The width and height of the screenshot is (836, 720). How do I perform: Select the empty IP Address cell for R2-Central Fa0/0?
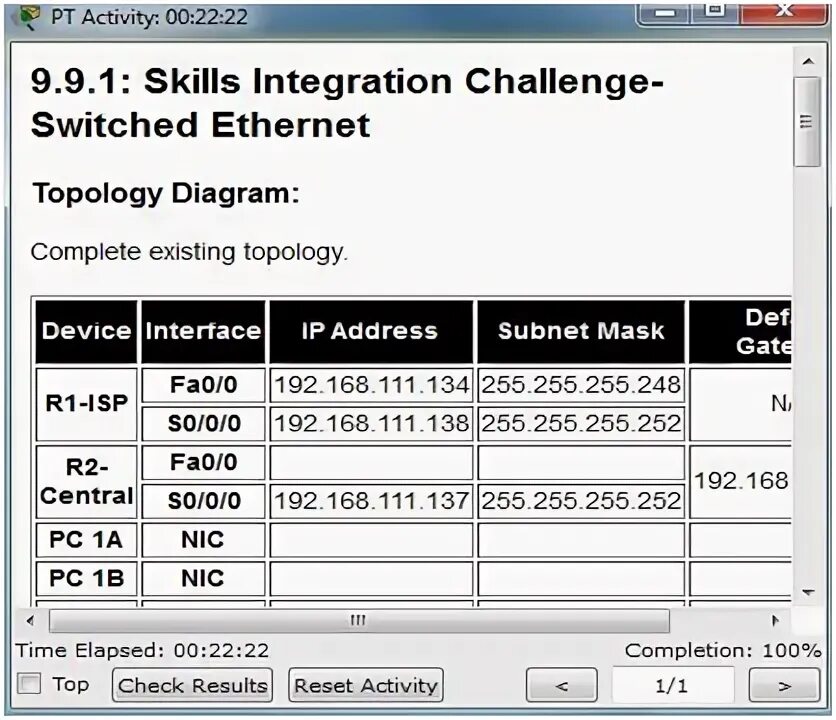coord(370,462)
